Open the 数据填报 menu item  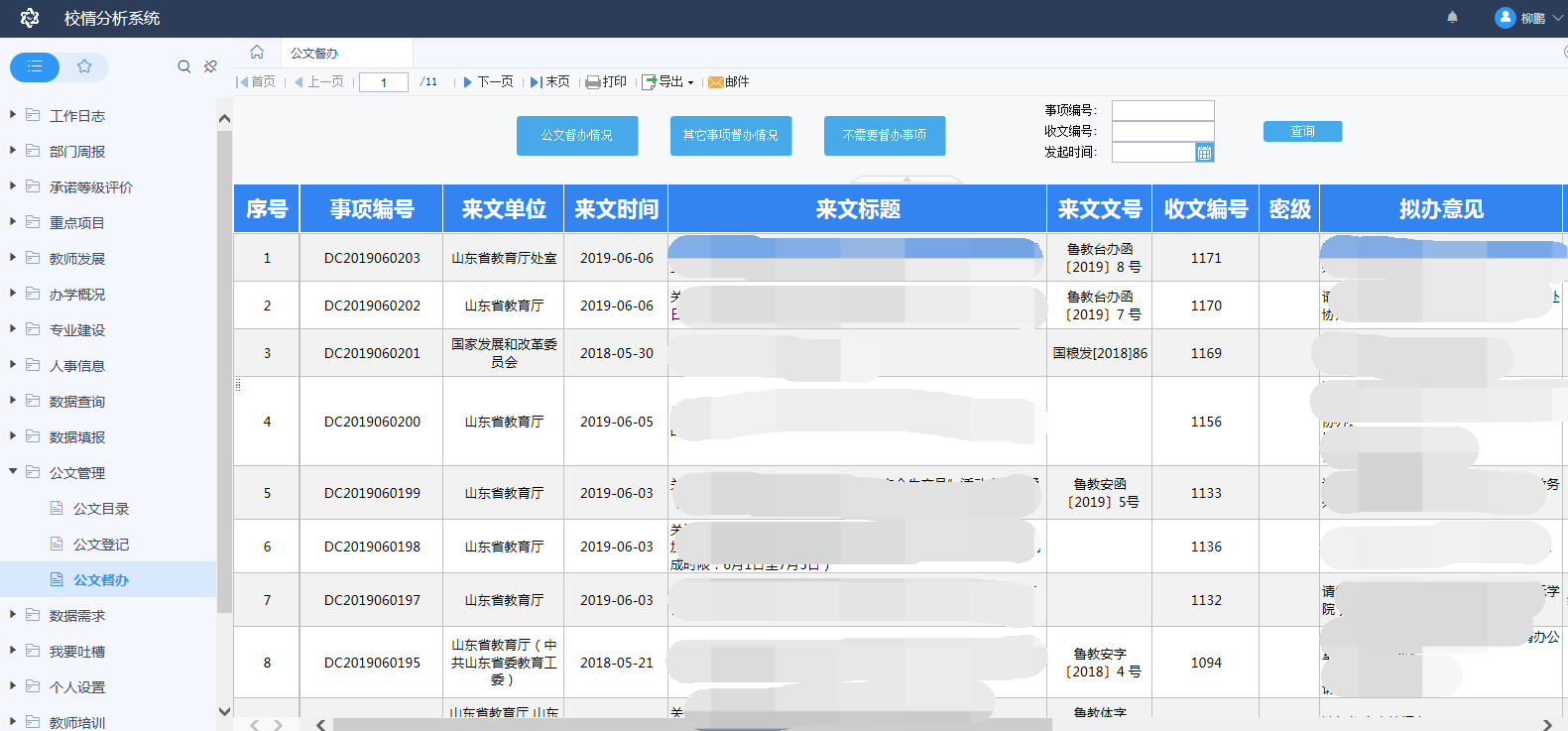click(77, 437)
